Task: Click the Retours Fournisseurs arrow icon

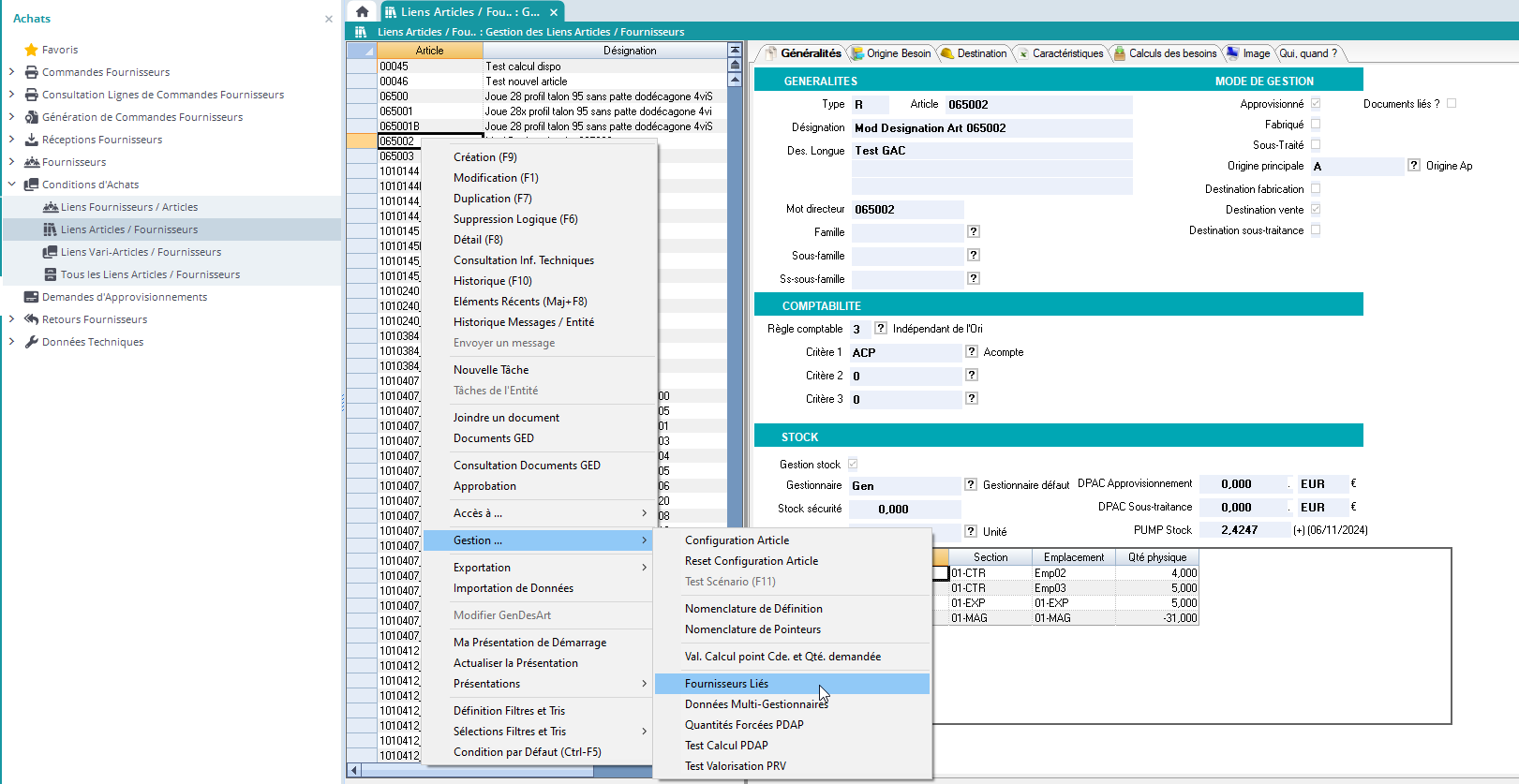Action: click(x=31, y=319)
